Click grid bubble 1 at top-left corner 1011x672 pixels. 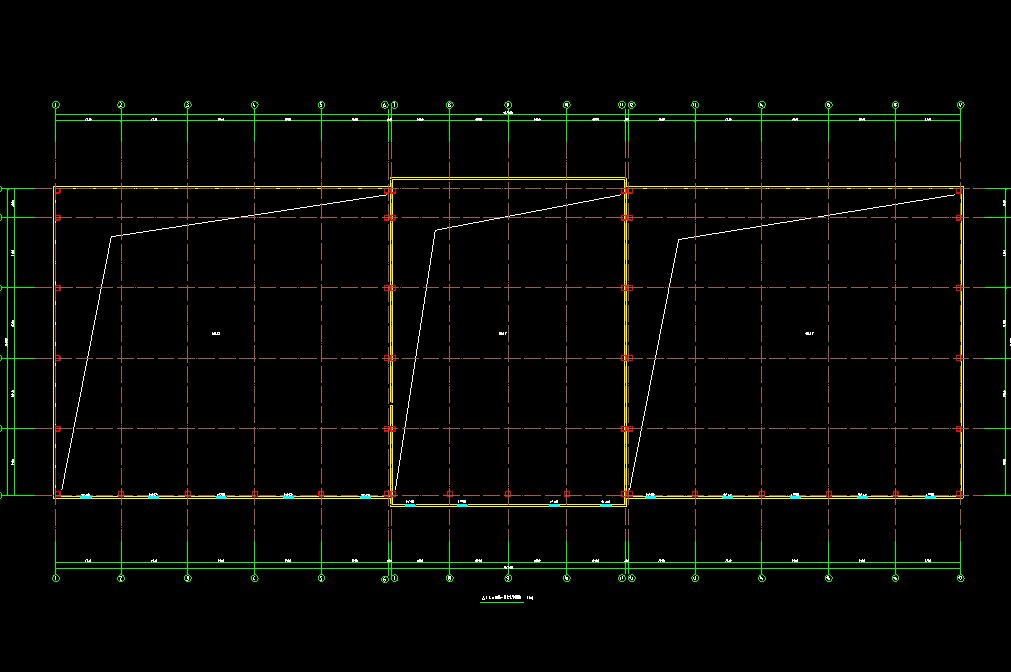56,104
